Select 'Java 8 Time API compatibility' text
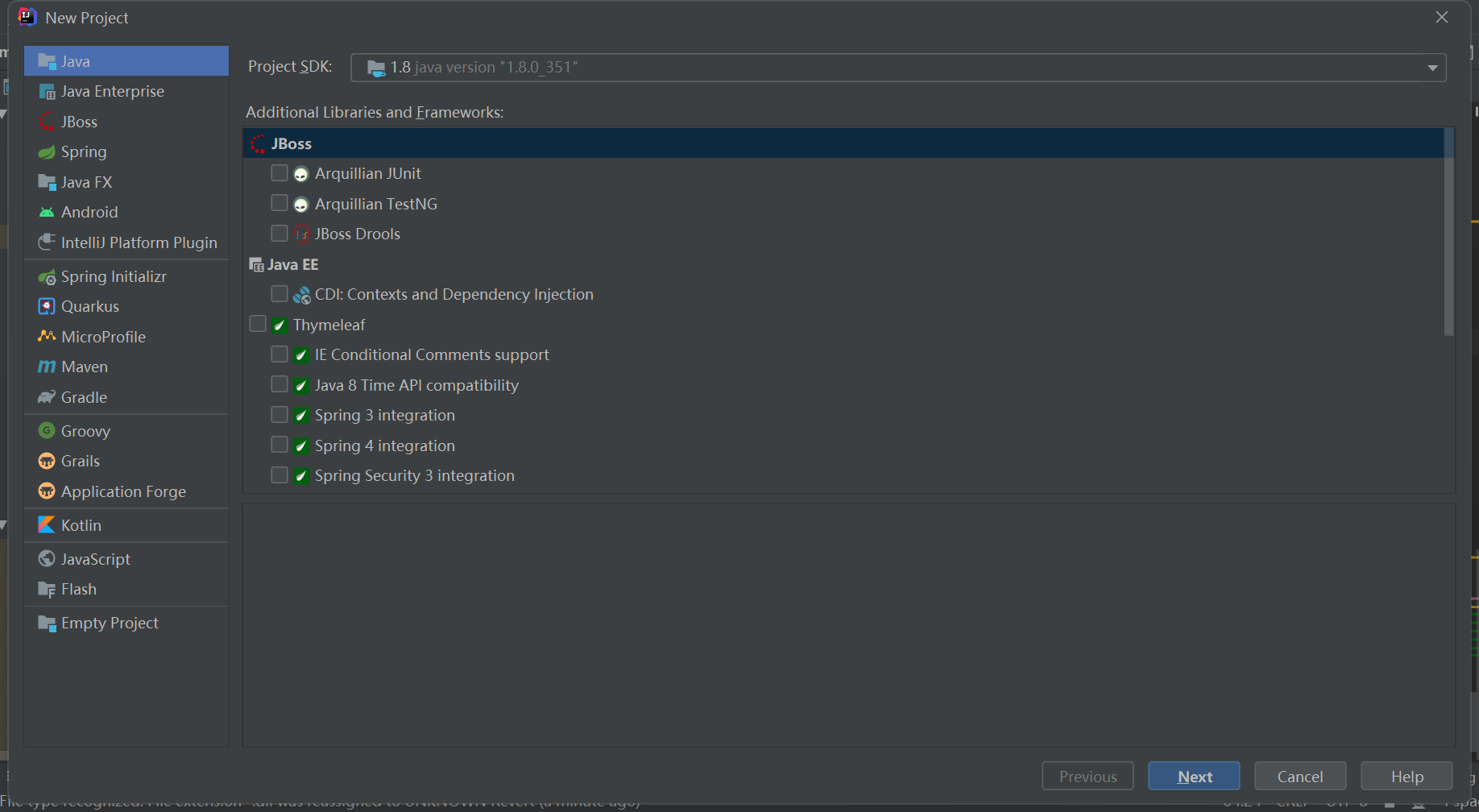Screen dimensions: 1479x812 416,385
